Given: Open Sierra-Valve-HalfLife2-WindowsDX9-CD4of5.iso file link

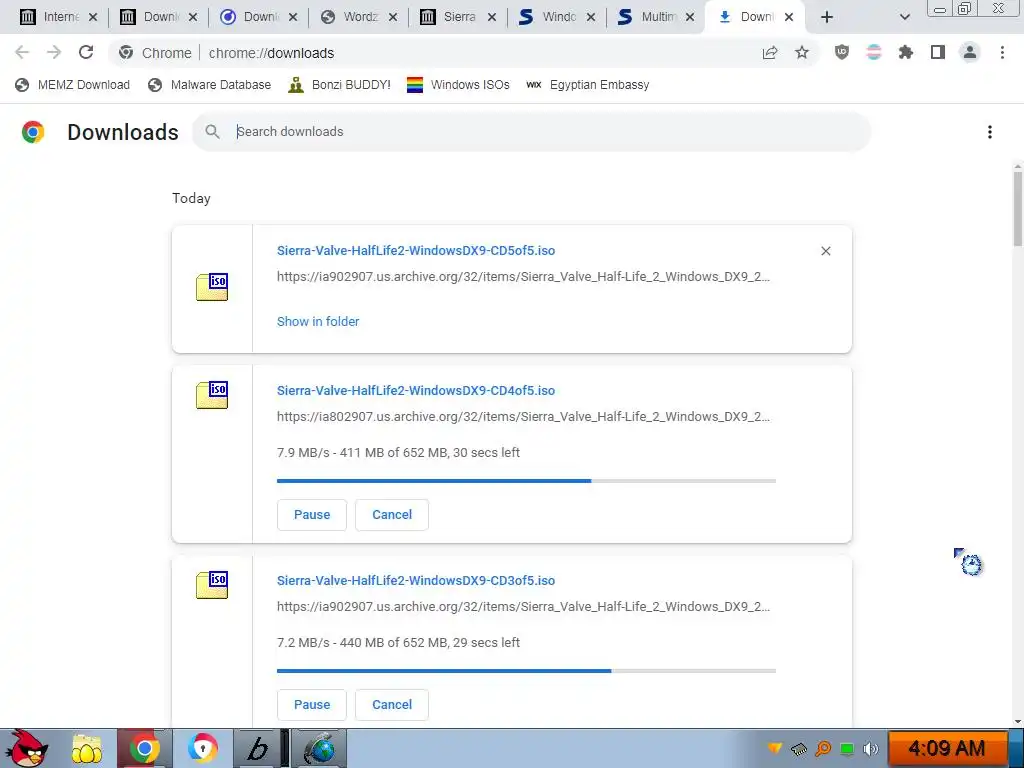Looking at the screenshot, I should tap(416, 391).
